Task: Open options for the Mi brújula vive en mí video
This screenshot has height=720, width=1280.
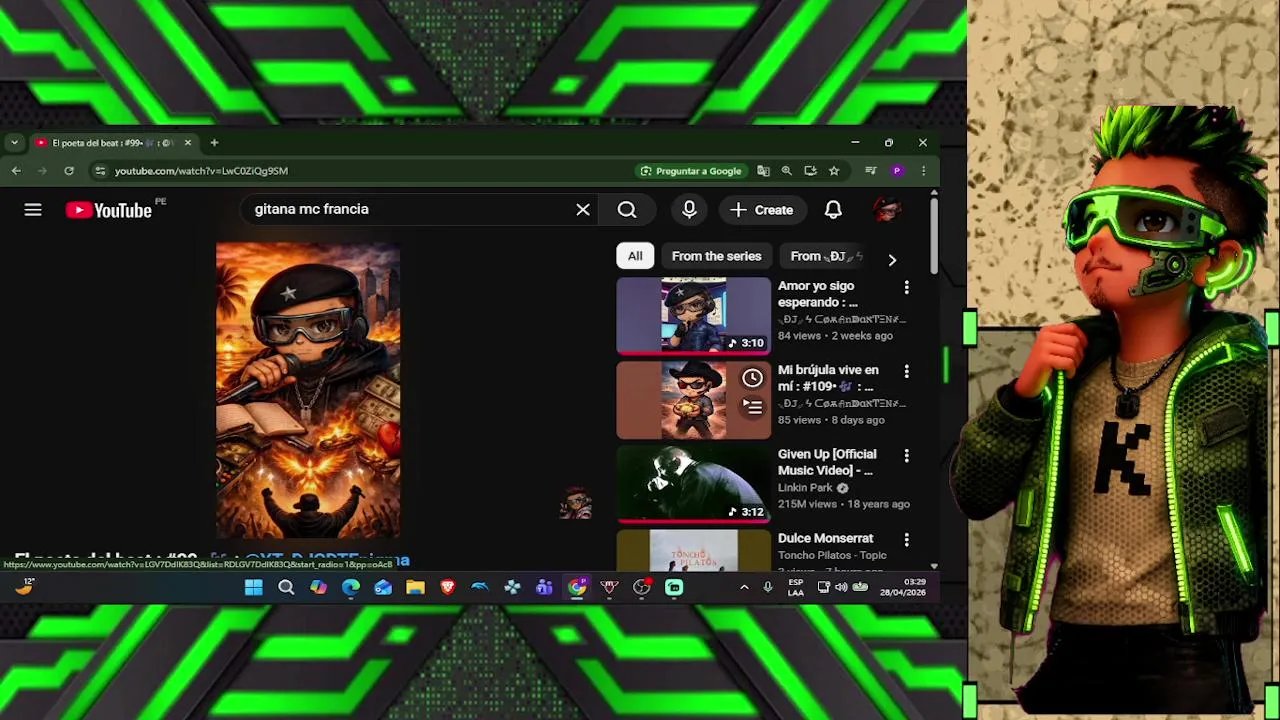Action: click(x=906, y=371)
